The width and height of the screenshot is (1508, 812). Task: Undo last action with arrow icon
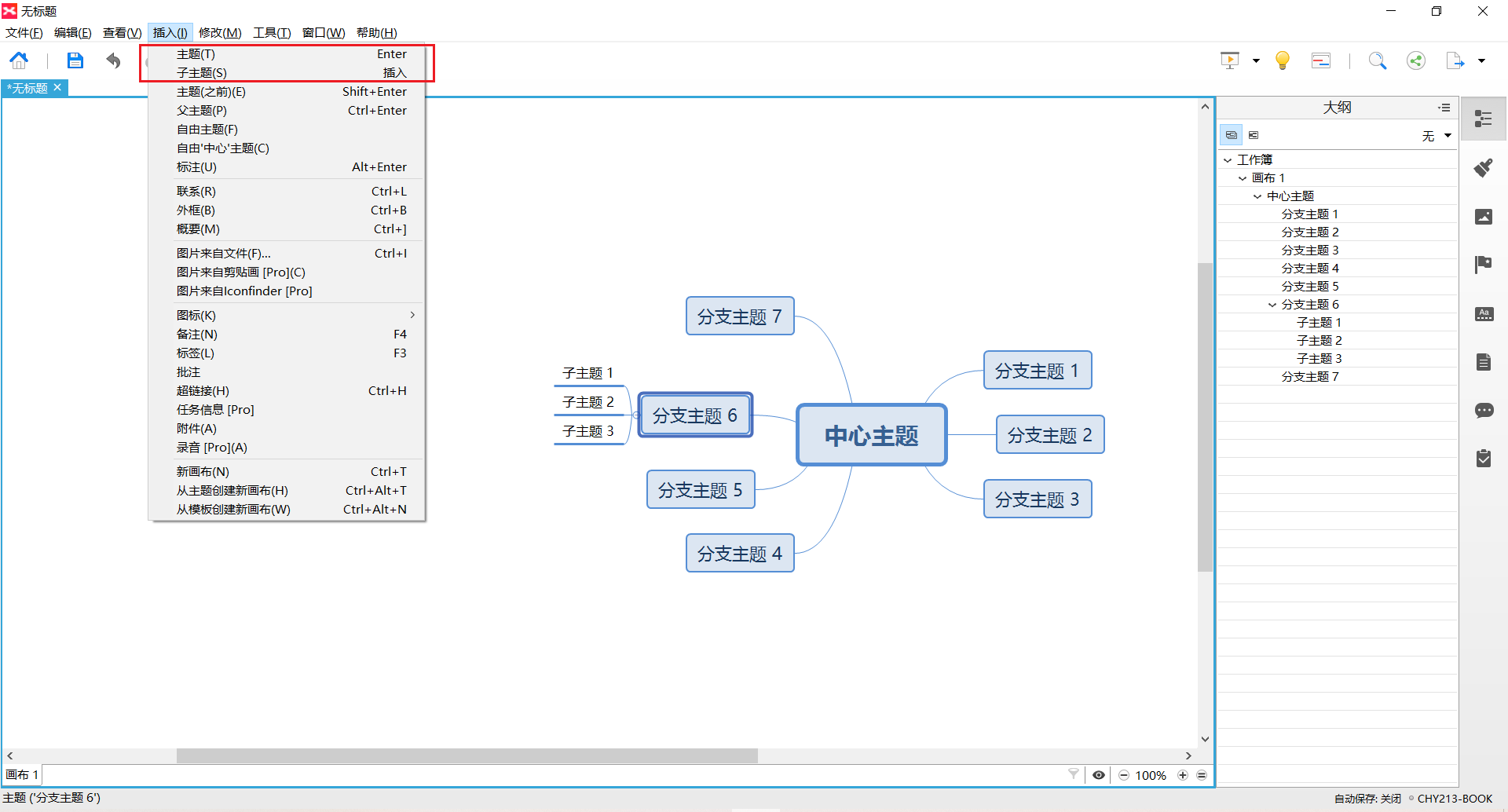tap(114, 60)
